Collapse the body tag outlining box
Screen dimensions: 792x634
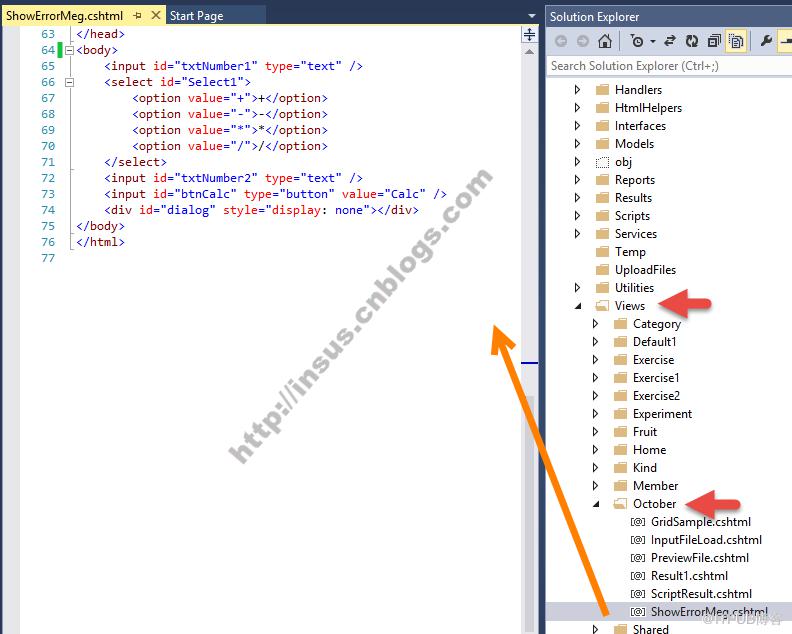[x=70, y=50]
